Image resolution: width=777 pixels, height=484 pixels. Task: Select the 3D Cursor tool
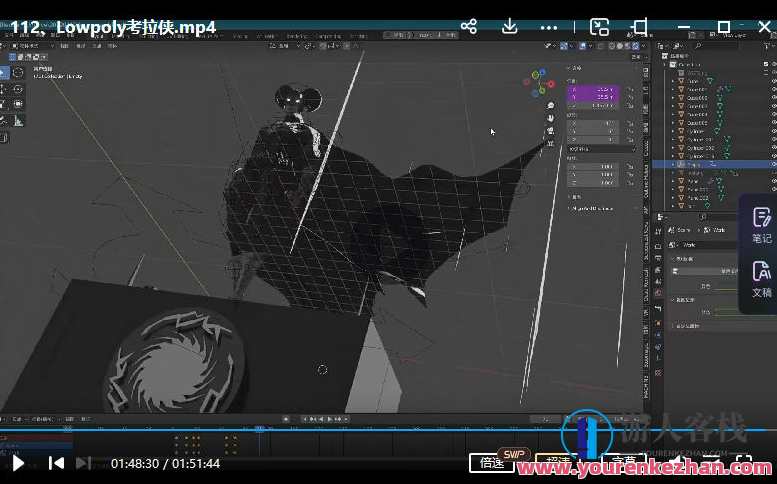coord(18,72)
